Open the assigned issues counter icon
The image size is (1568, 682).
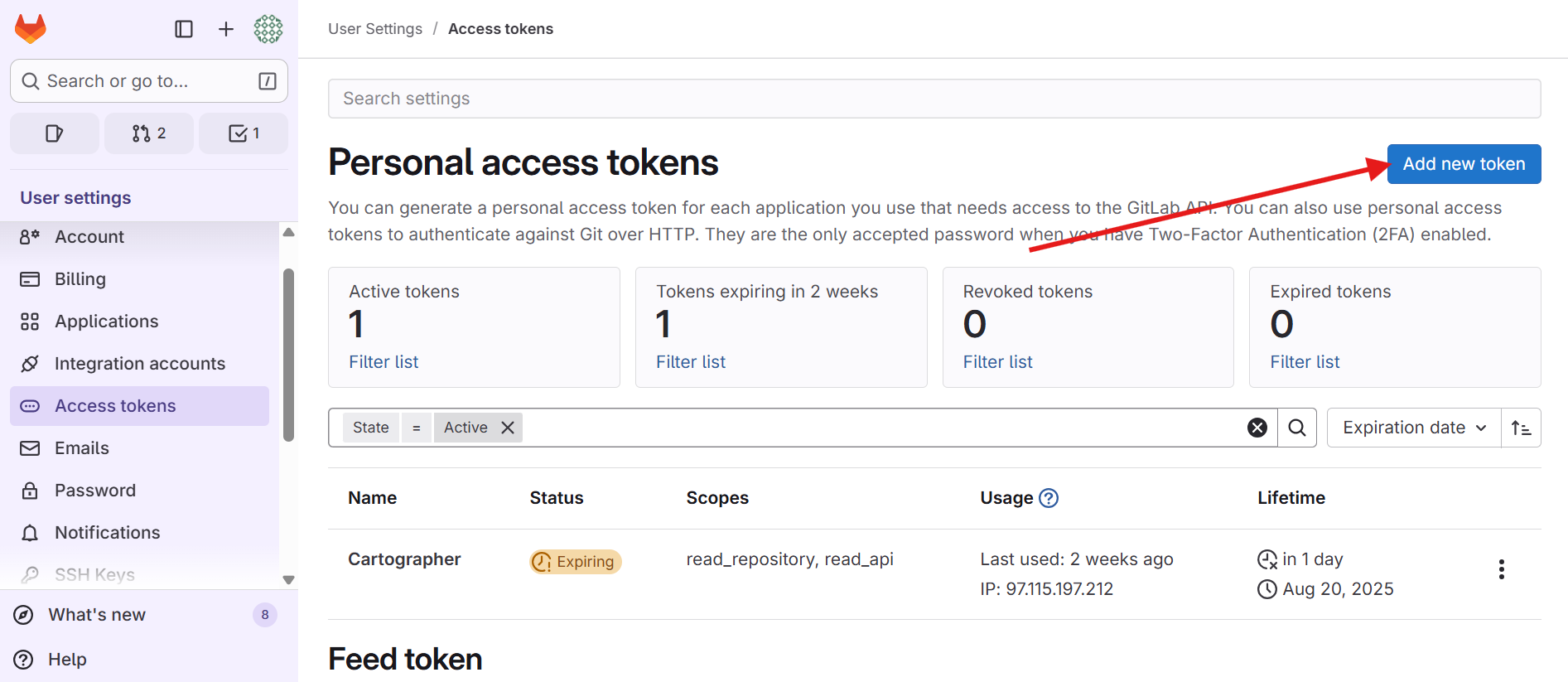55,133
